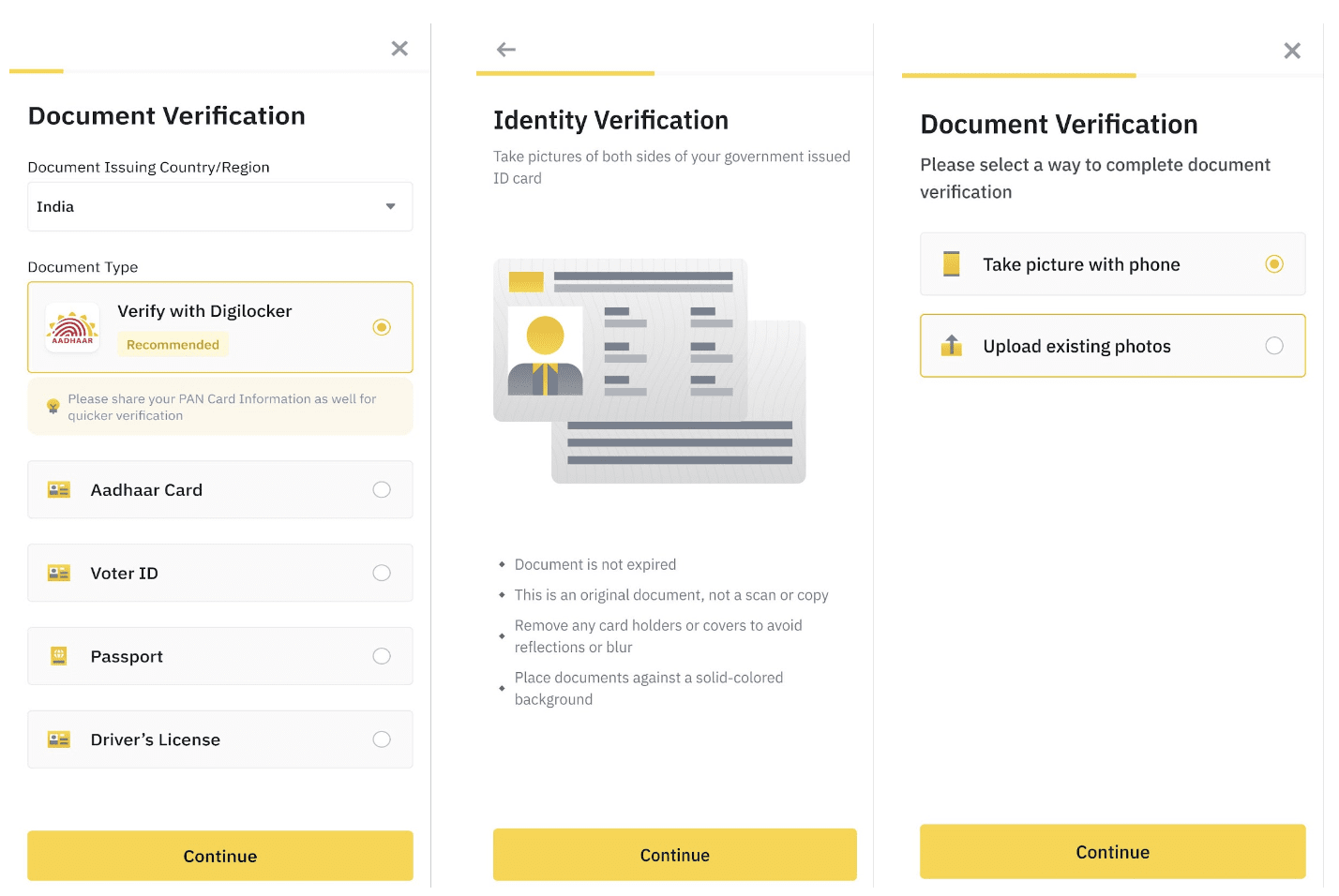Click the ID card illustration image

[x=649, y=371]
